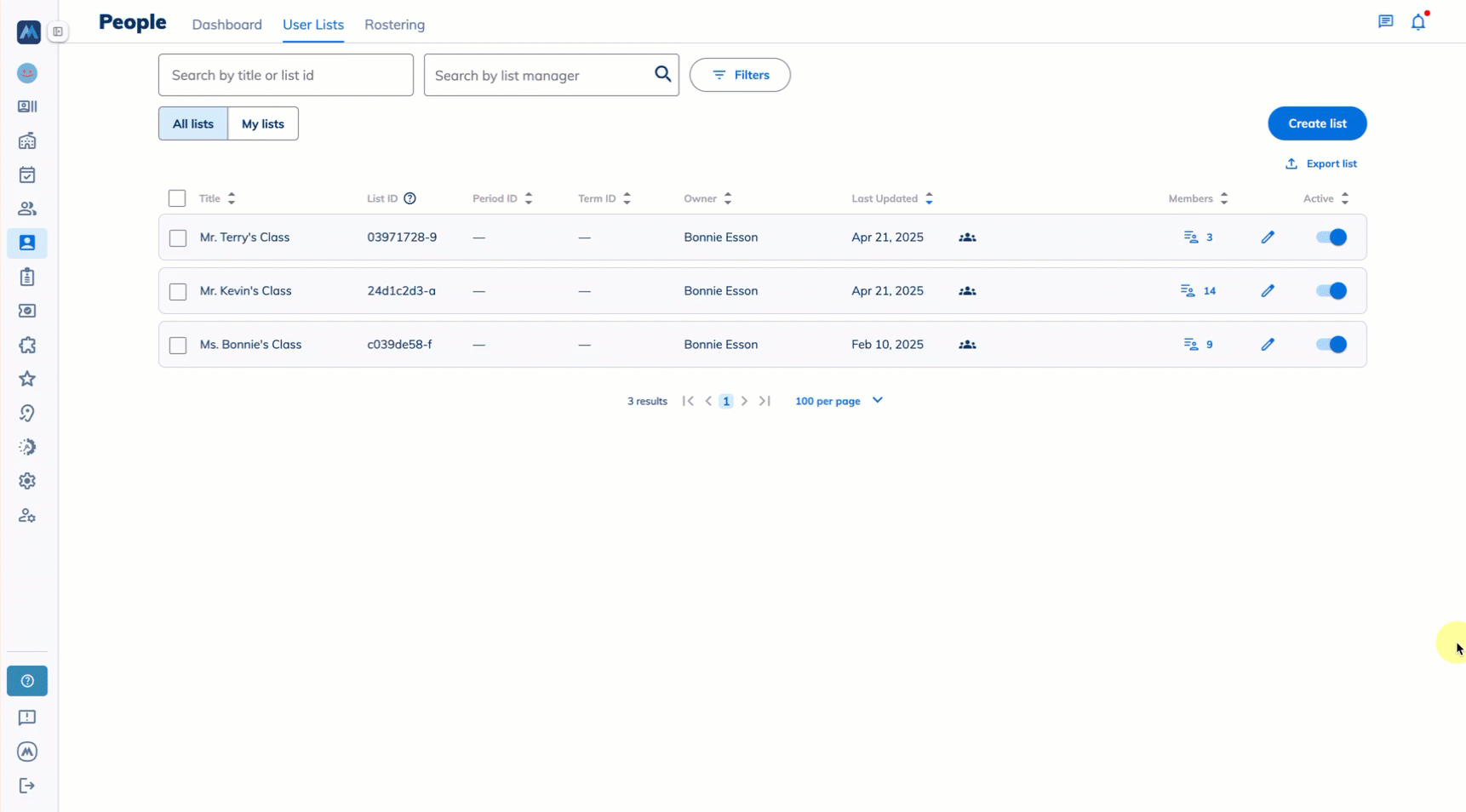Open the Filters button

coord(740,75)
